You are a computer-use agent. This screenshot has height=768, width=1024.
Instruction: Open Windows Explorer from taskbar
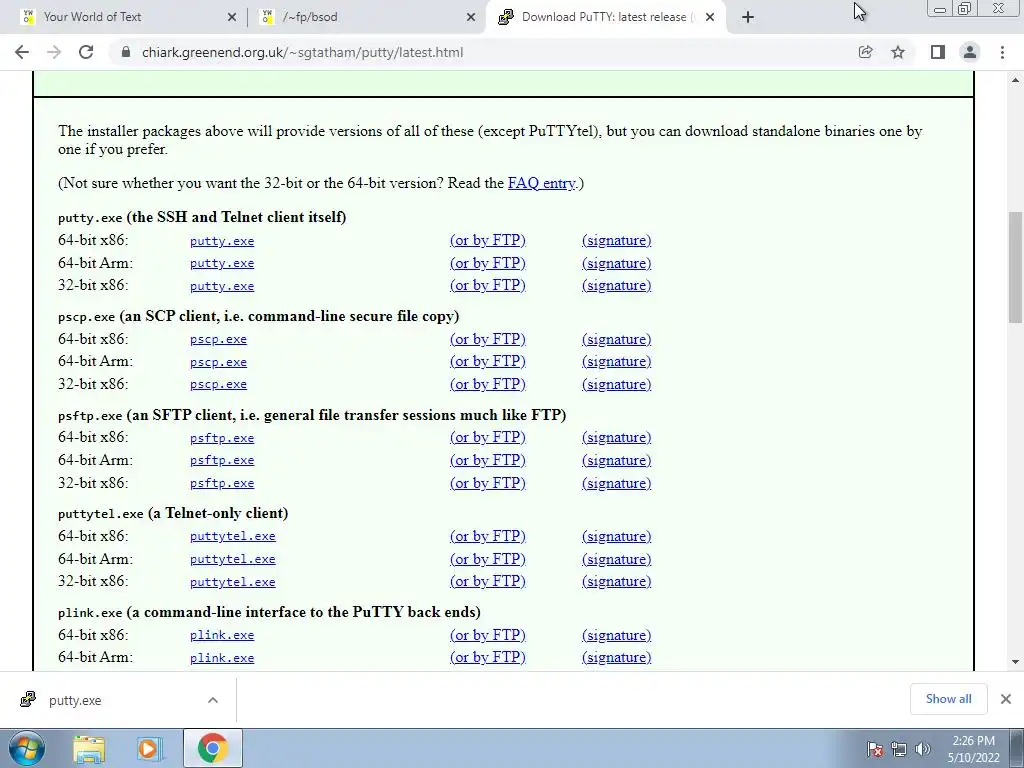89,748
